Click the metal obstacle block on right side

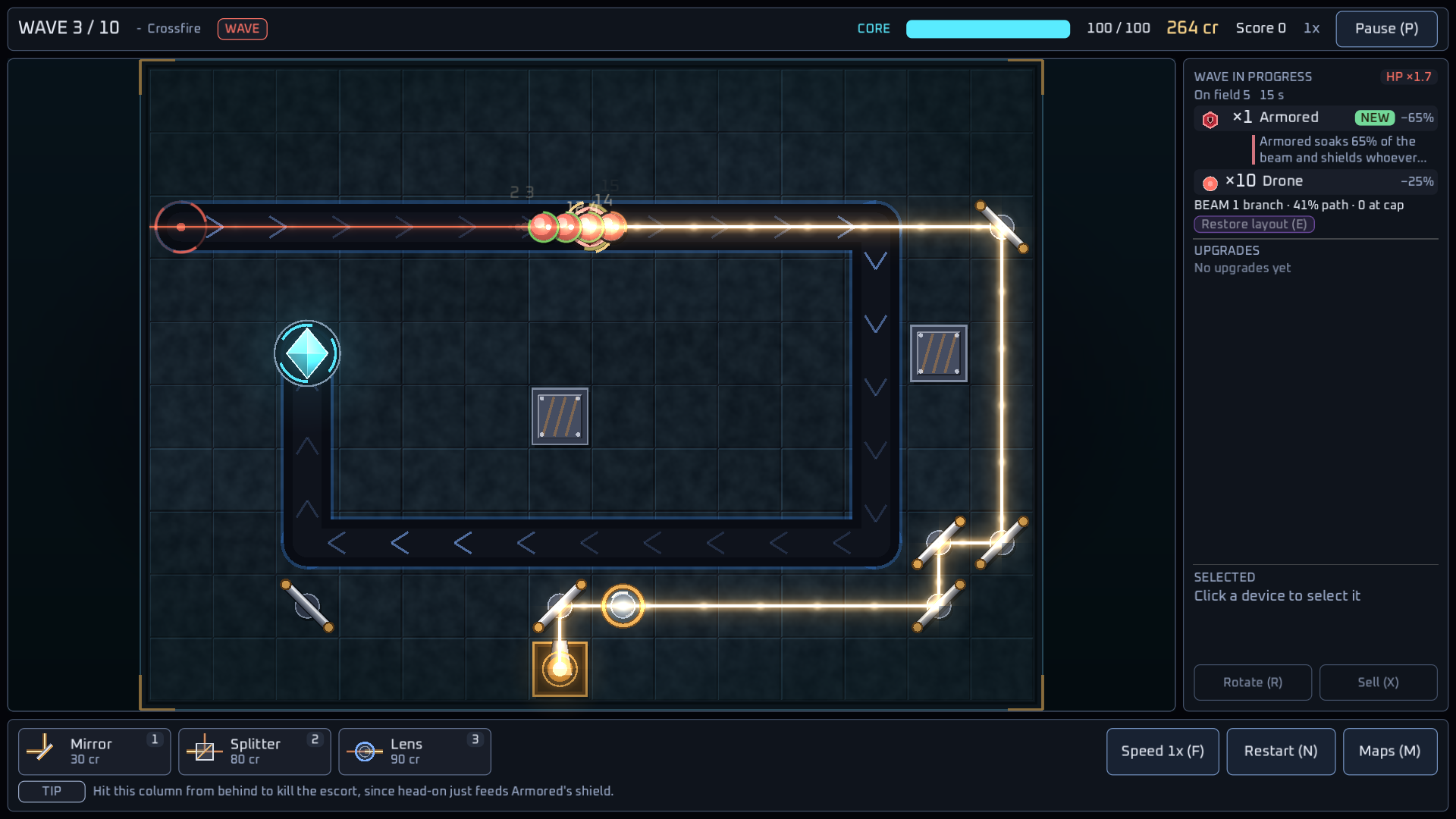click(939, 353)
